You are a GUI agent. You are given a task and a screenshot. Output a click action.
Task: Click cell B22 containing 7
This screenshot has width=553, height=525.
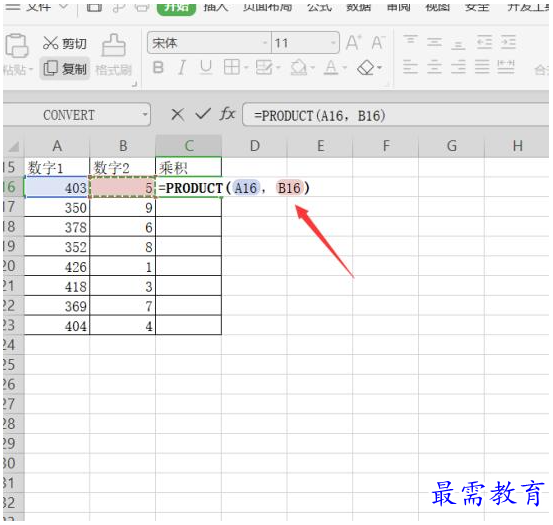pos(123,306)
